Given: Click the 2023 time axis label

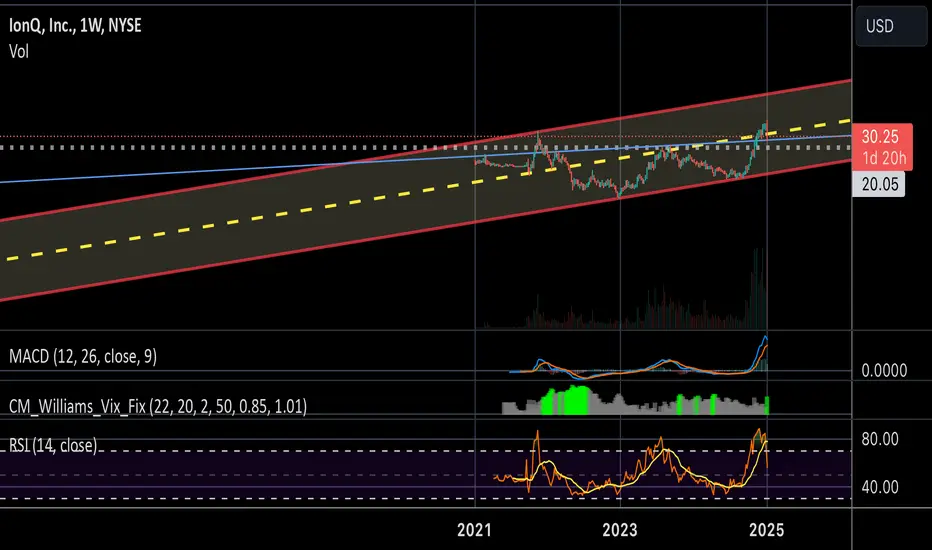Looking at the screenshot, I should (x=619, y=530).
